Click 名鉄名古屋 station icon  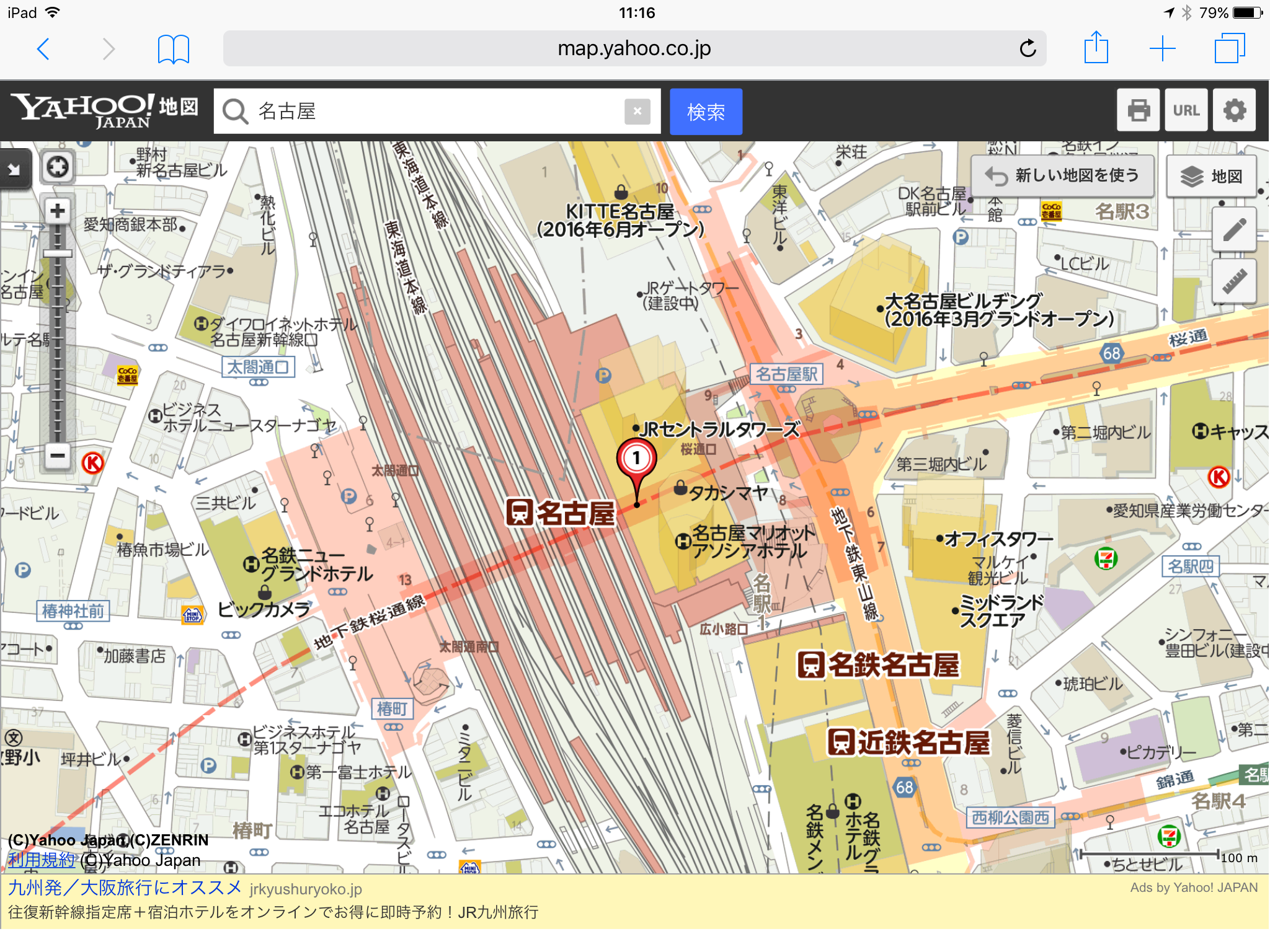coord(810,665)
